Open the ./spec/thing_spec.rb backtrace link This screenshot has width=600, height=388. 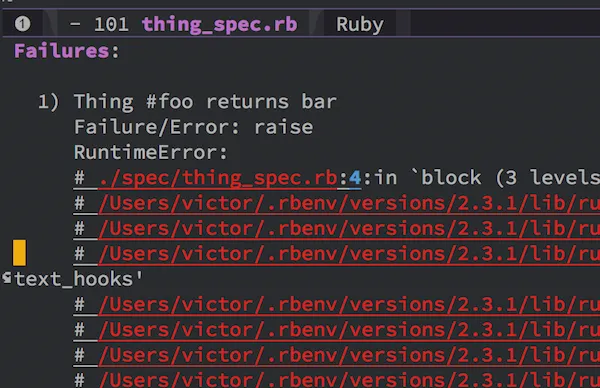coord(218,178)
